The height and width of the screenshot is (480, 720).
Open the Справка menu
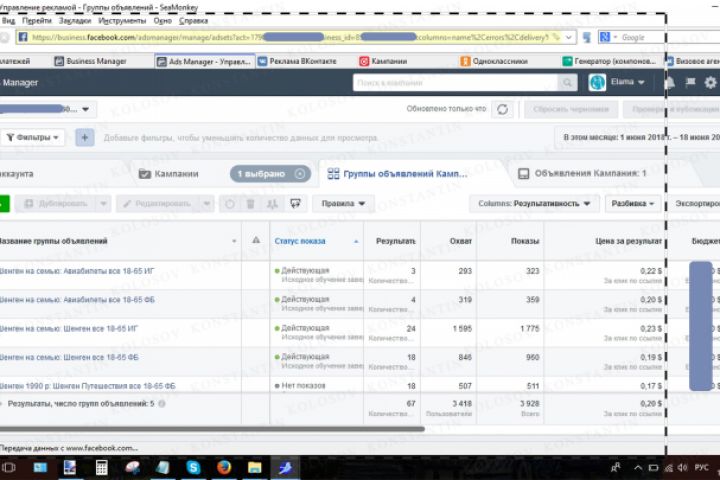tap(193, 21)
